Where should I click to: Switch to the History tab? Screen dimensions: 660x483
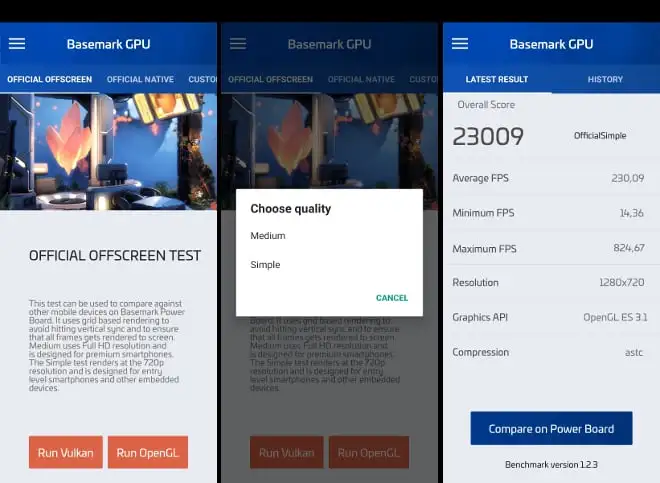(x=605, y=79)
